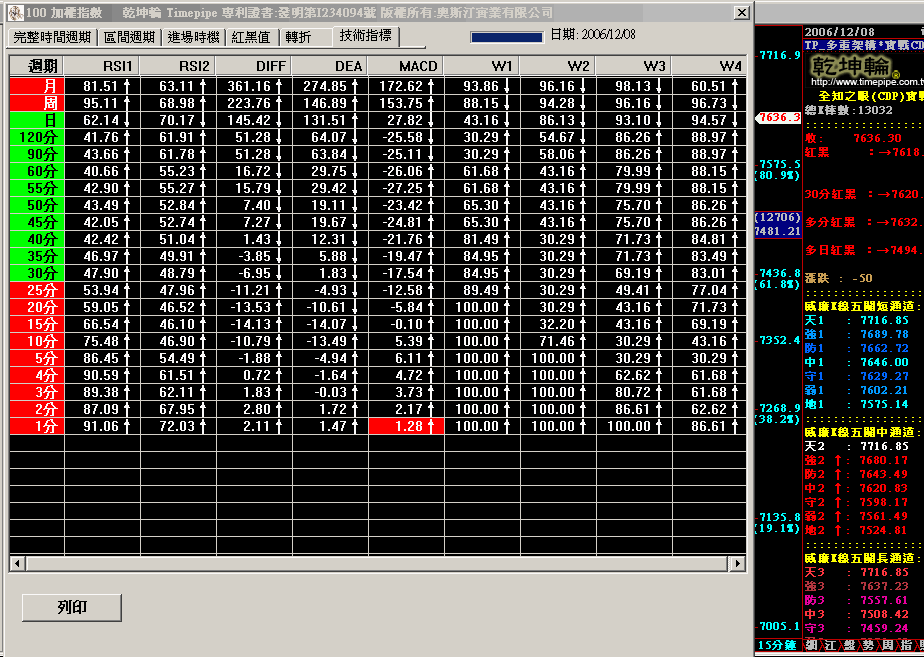Click the RSI1 column header
Viewport: 924px width, 657px height.
[x=103, y=66]
